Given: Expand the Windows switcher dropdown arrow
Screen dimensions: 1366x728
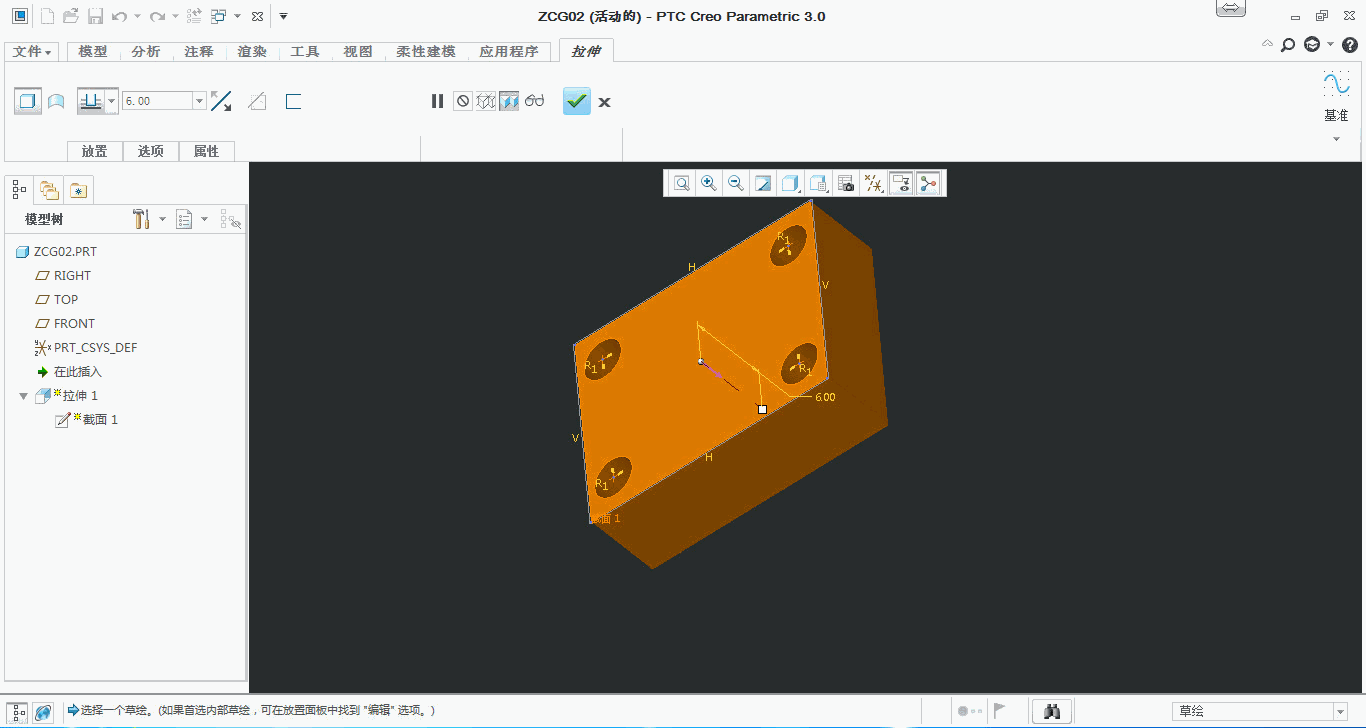Looking at the screenshot, I should tap(237, 16).
